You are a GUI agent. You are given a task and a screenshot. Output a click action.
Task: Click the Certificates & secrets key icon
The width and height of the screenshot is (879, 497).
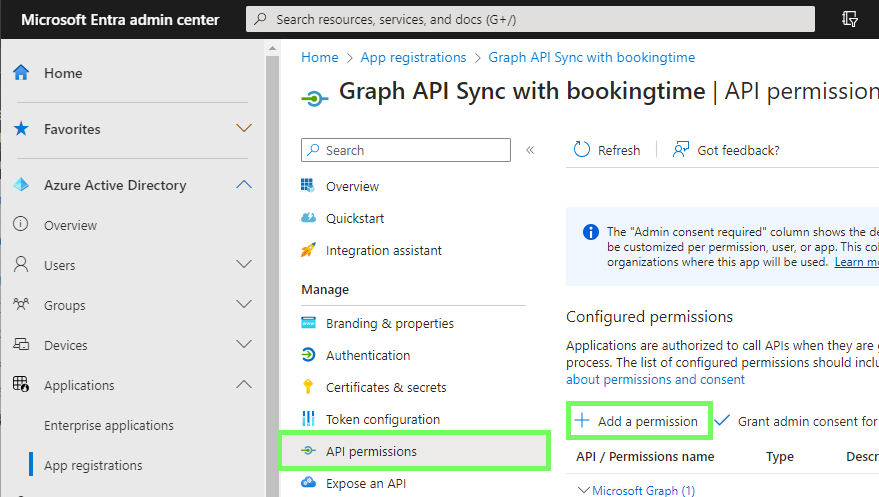click(308, 386)
